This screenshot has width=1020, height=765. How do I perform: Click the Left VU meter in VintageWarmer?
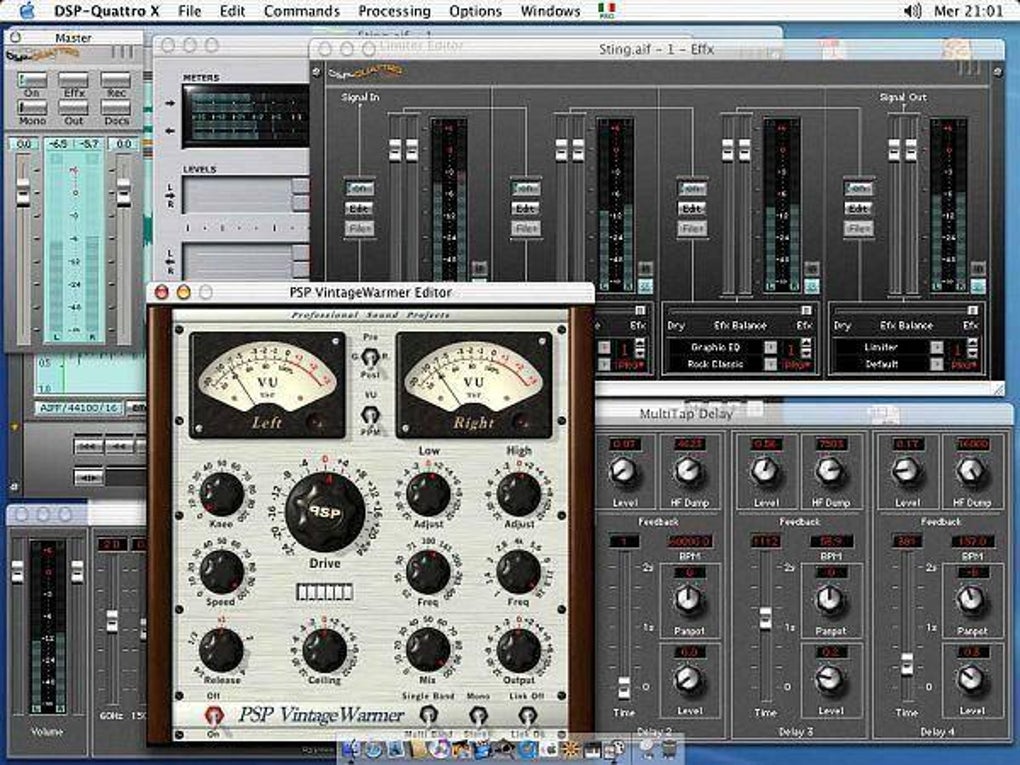click(267, 385)
